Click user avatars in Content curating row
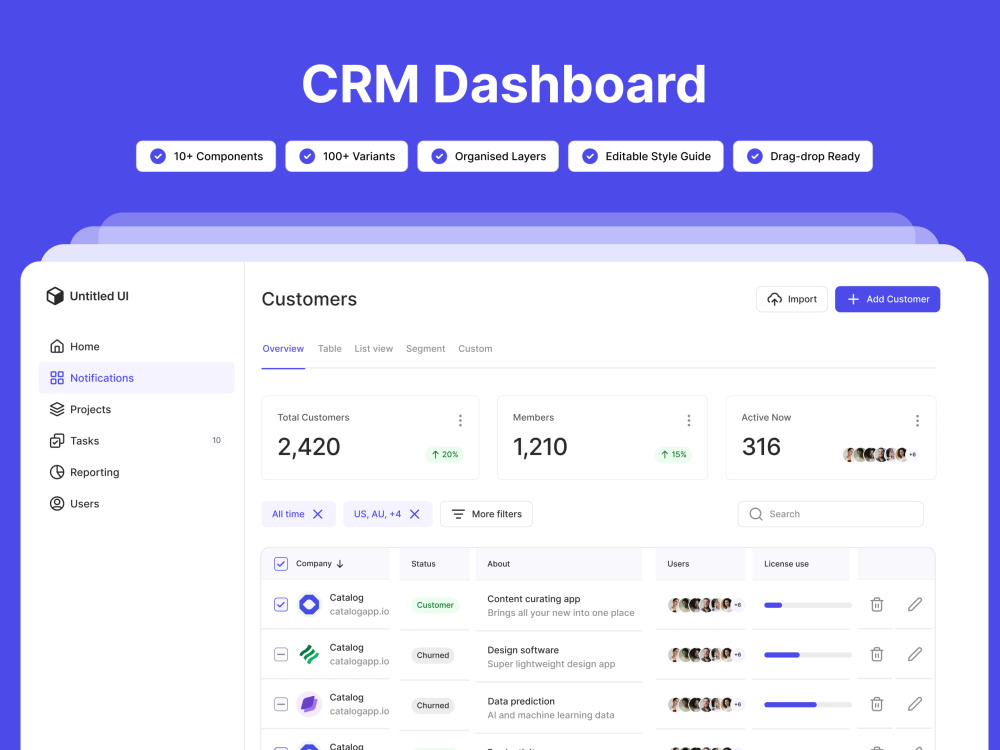Image resolution: width=1000 pixels, height=750 pixels. pyautogui.click(x=706, y=605)
